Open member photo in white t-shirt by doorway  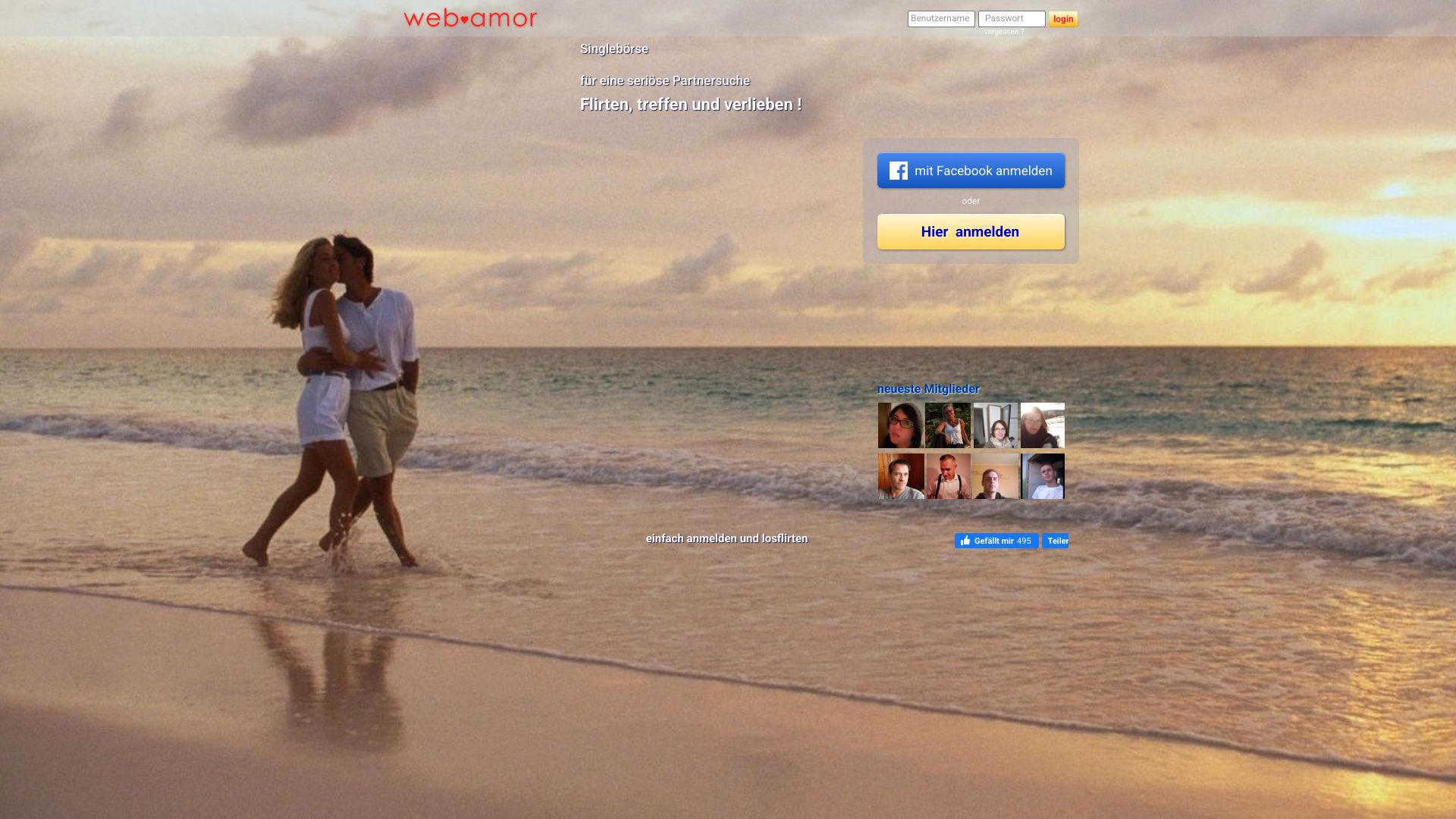pyautogui.click(x=1042, y=476)
